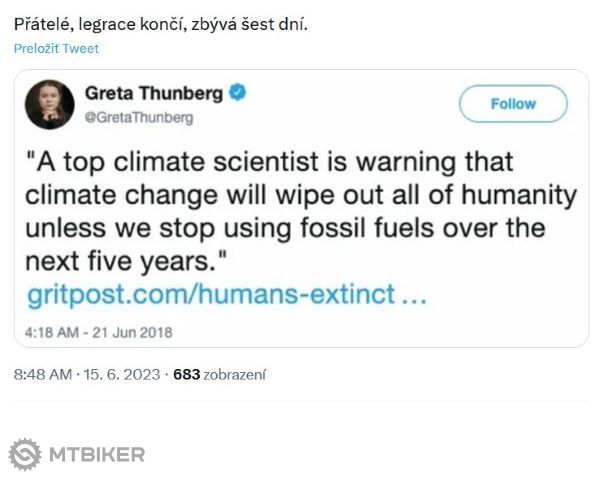Open Greta Thunberg's profile avatar
This screenshot has width=600, height=478.
pyautogui.click(x=50, y=104)
